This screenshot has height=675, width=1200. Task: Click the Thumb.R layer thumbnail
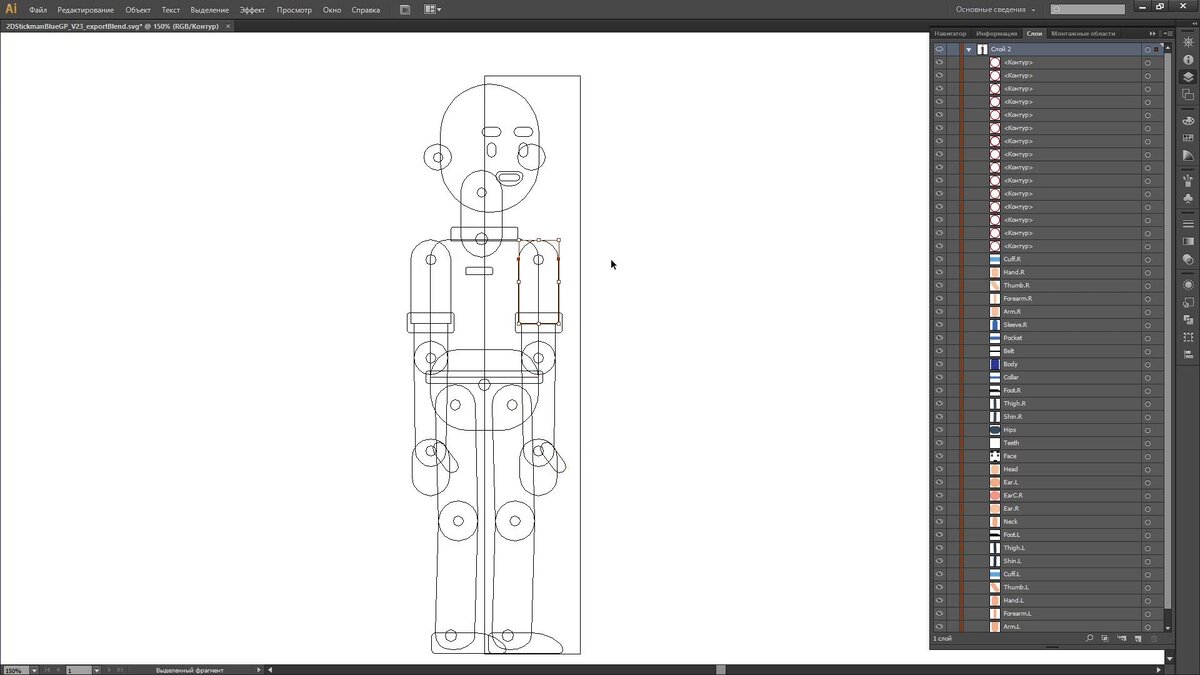(x=995, y=285)
